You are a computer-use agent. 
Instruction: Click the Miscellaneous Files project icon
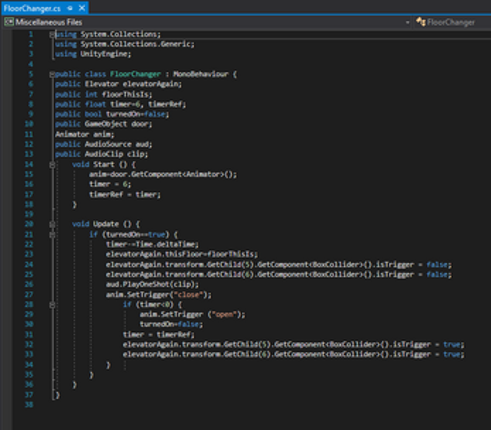point(9,22)
